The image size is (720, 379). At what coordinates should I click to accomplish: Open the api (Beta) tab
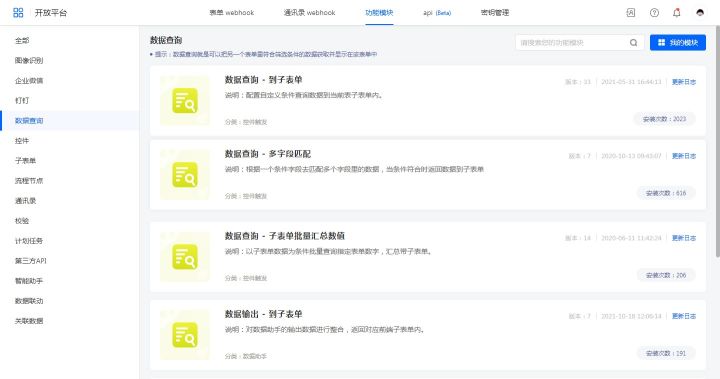click(437, 13)
